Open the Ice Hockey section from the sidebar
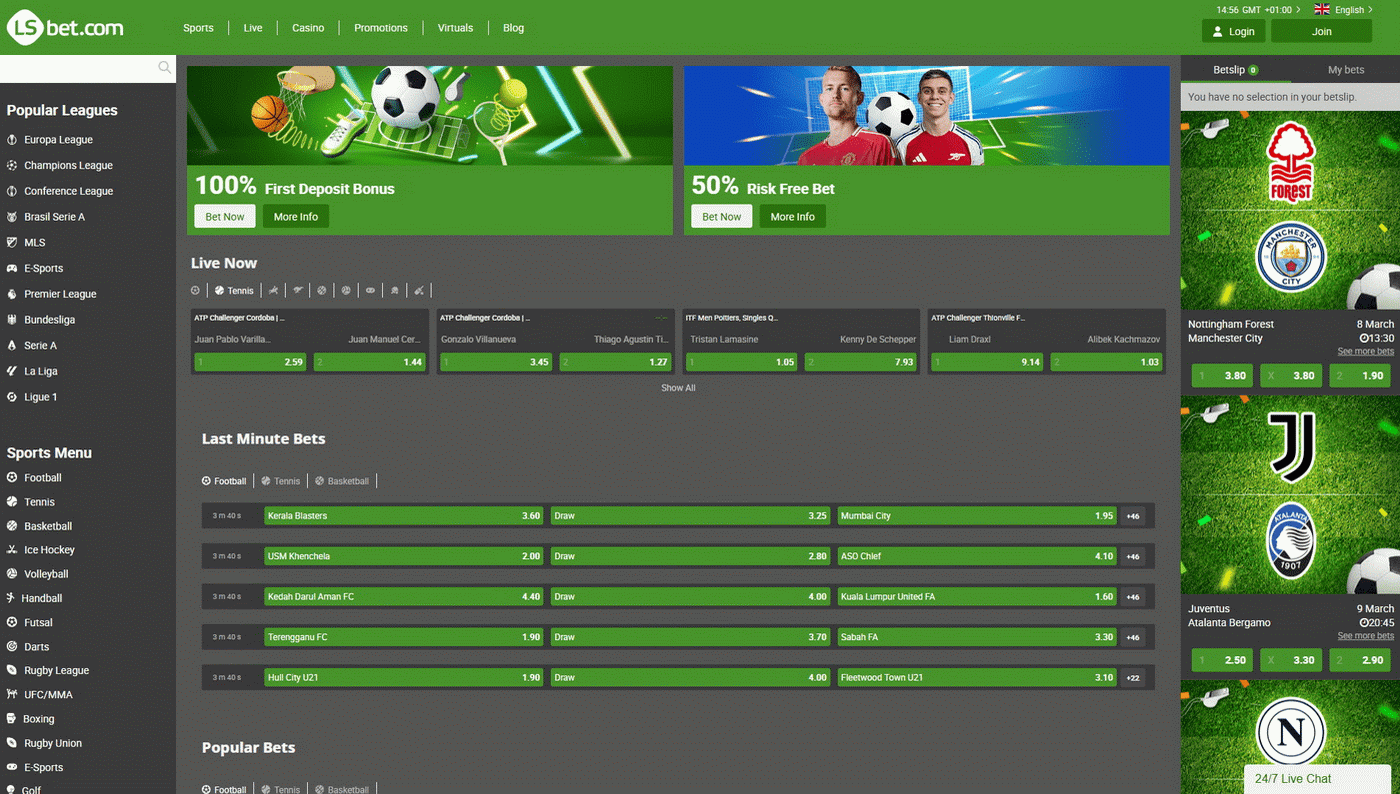 click(x=48, y=549)
